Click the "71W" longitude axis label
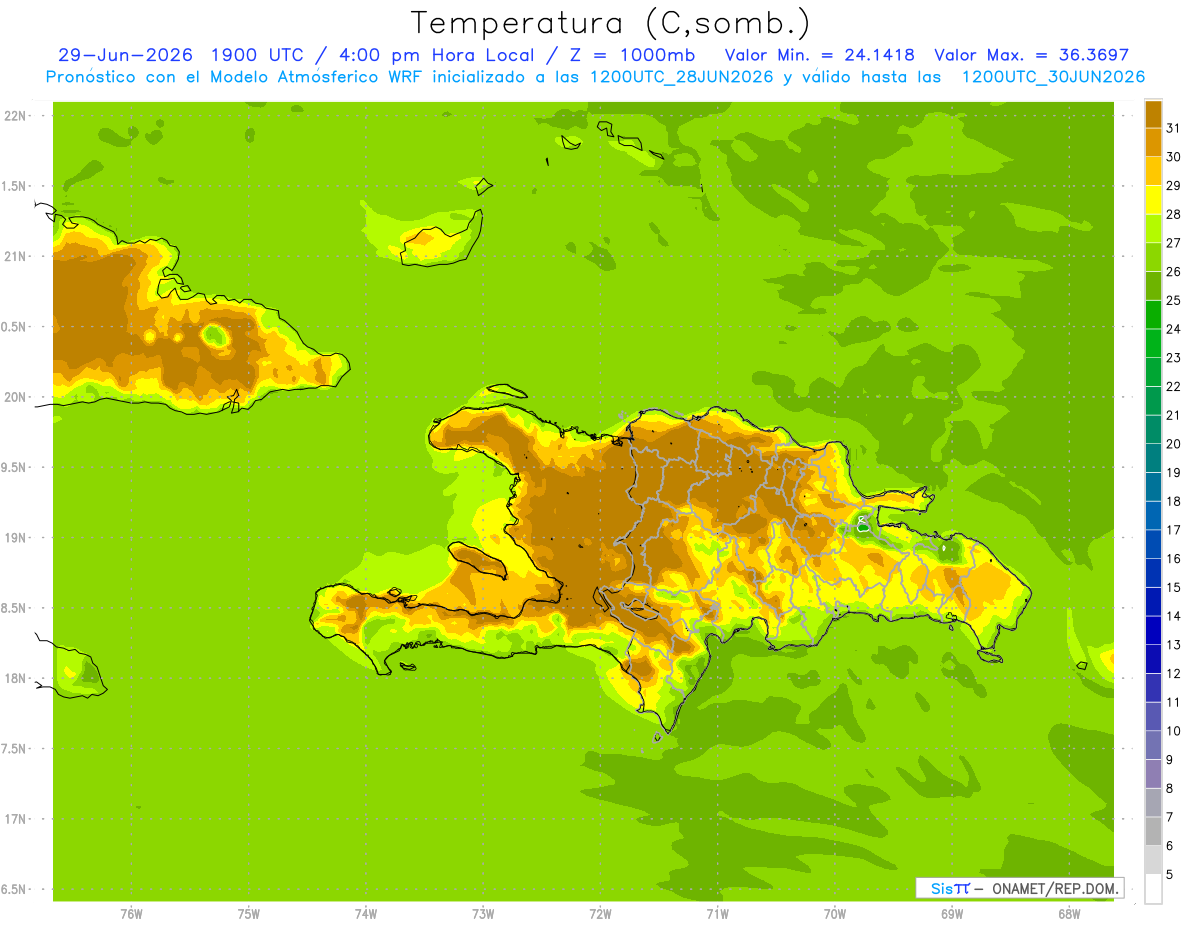Viewport: 1200px width, 927px height. point(717,914)
